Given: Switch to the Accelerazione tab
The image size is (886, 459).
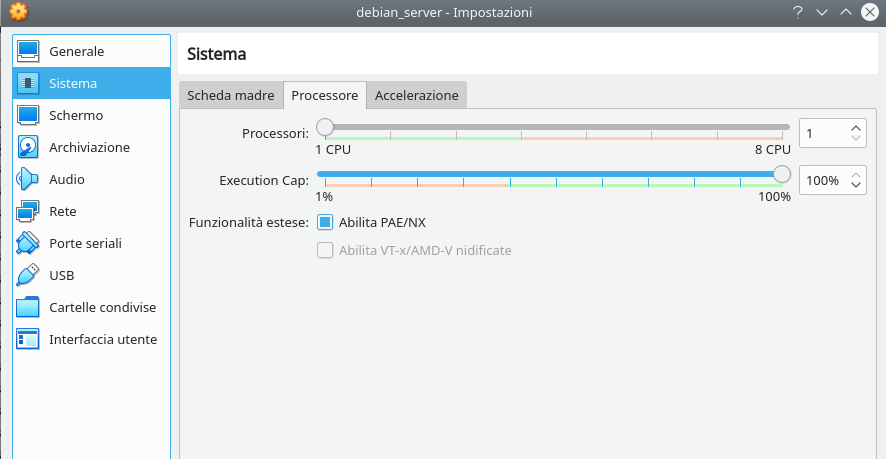Looking at the screenshot, I should tap(416, 95).
